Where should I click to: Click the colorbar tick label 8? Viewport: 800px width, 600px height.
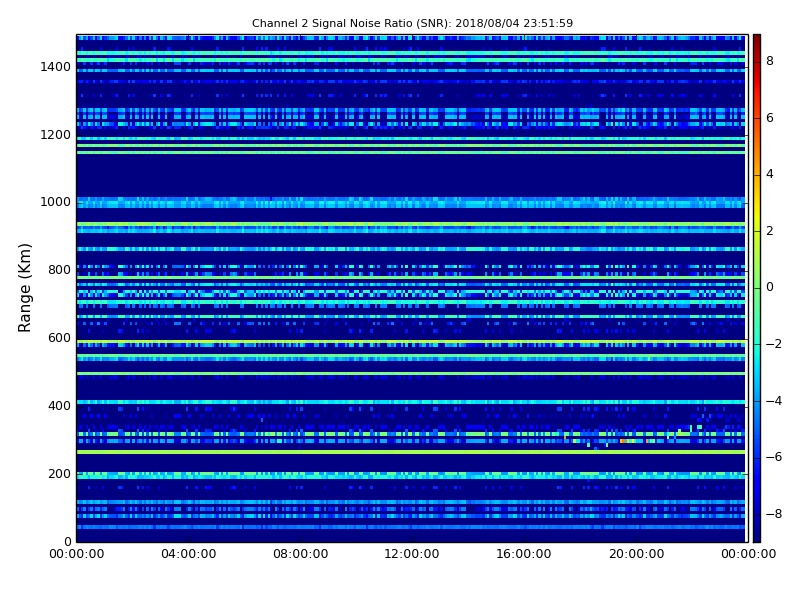[x=770, y=61]
